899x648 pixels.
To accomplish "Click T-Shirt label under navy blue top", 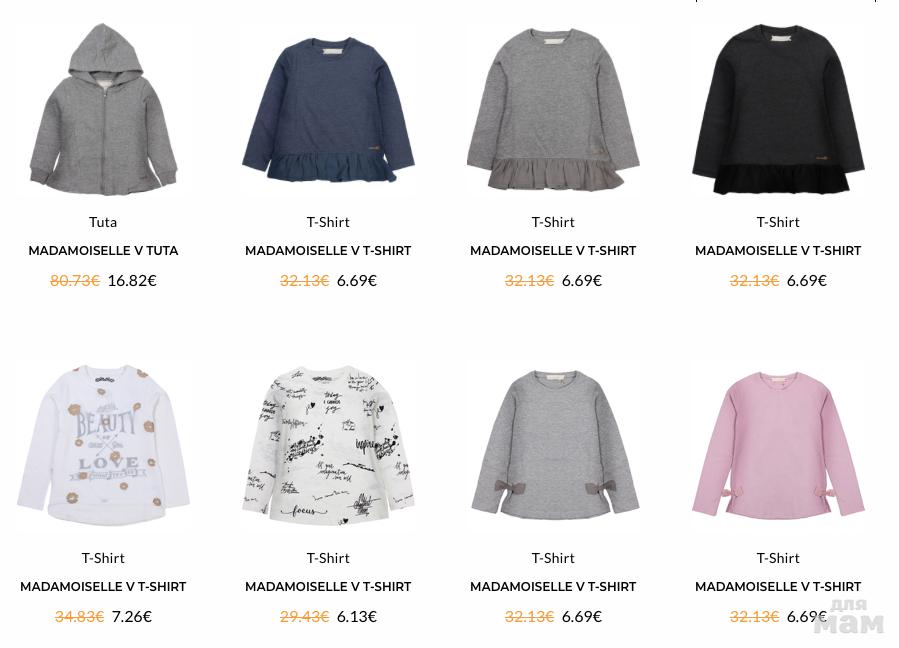I will point(328,222).
